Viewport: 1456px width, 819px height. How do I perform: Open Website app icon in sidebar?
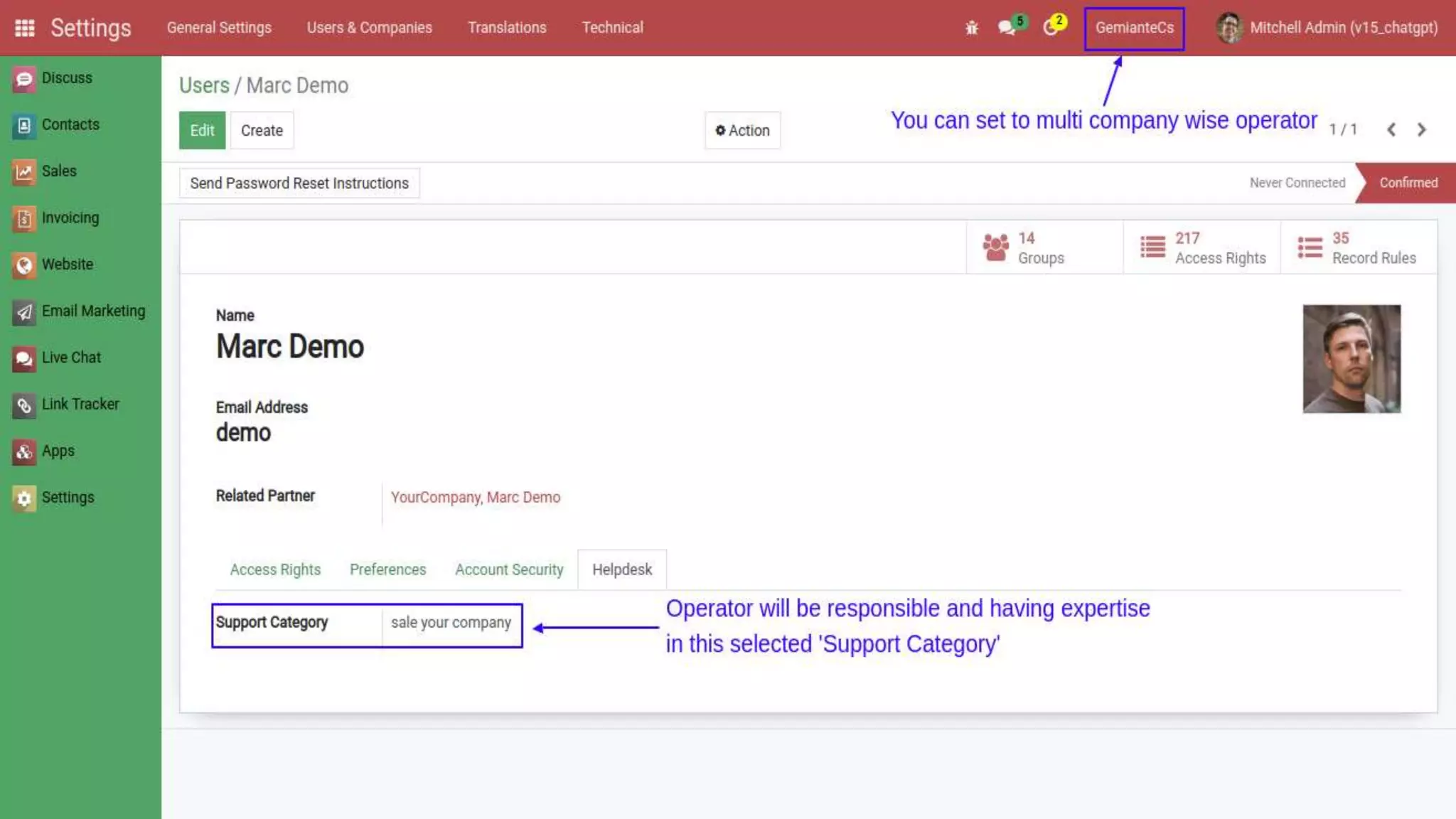coord(23,265)
